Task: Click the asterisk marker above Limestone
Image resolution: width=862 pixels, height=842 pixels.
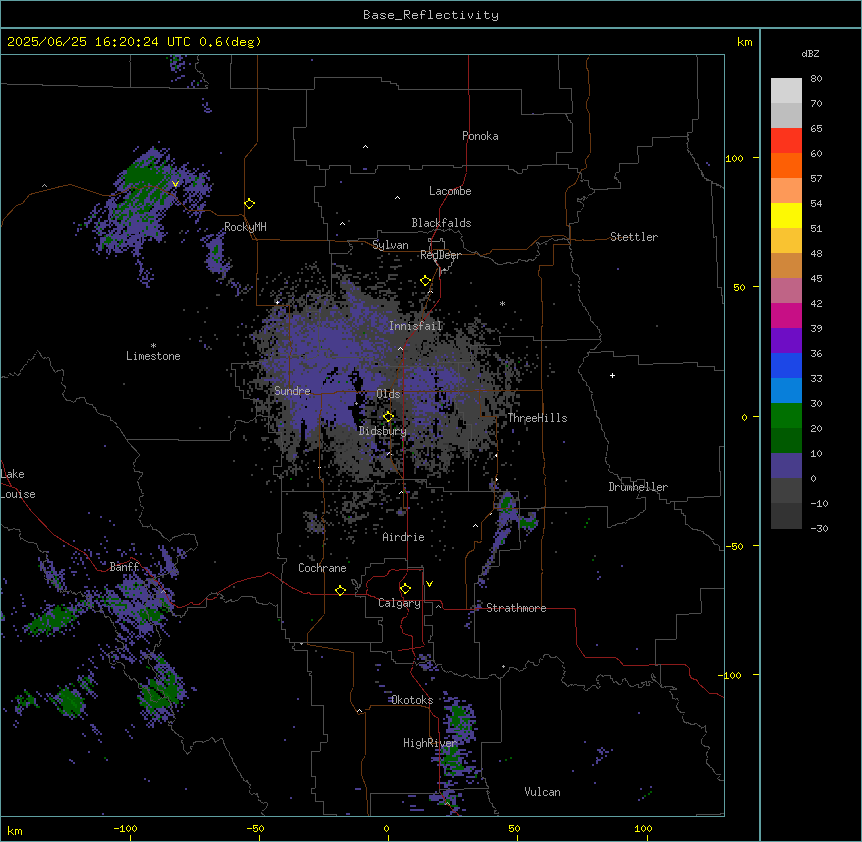Action: click(x=153, y=346)
